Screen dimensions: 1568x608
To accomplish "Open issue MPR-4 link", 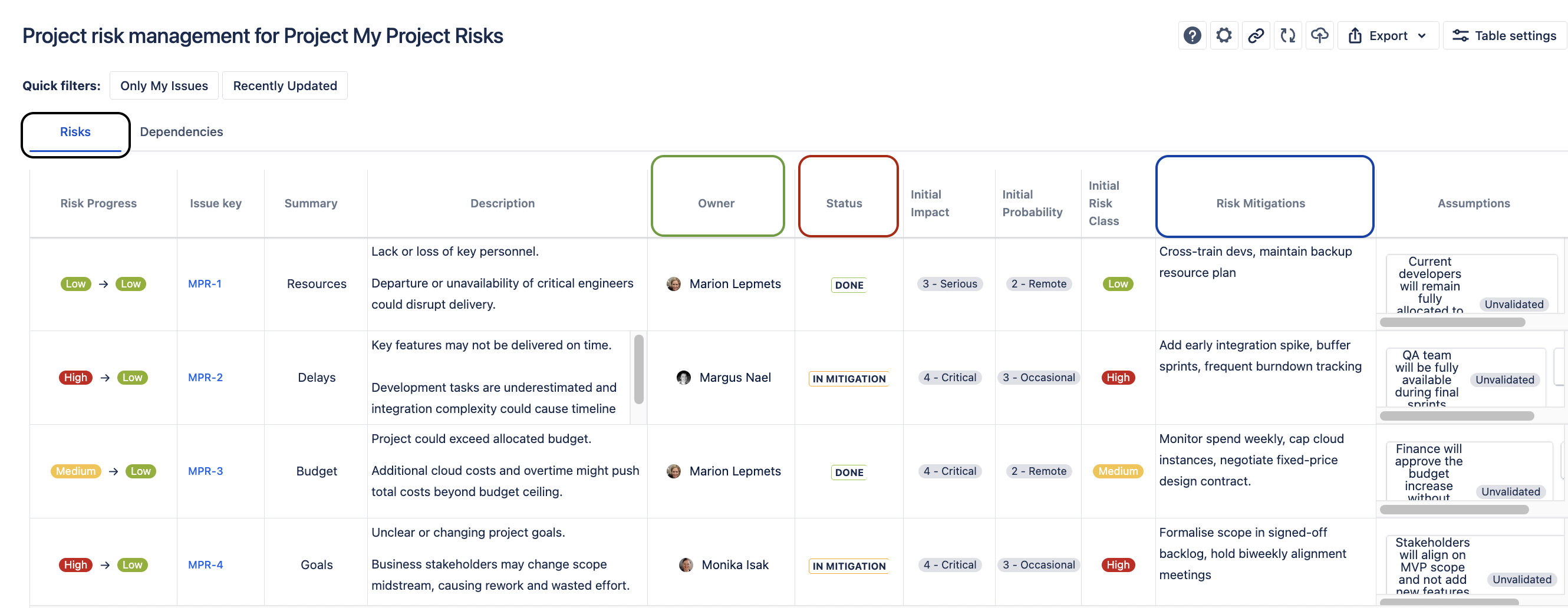I will (205, 565).
